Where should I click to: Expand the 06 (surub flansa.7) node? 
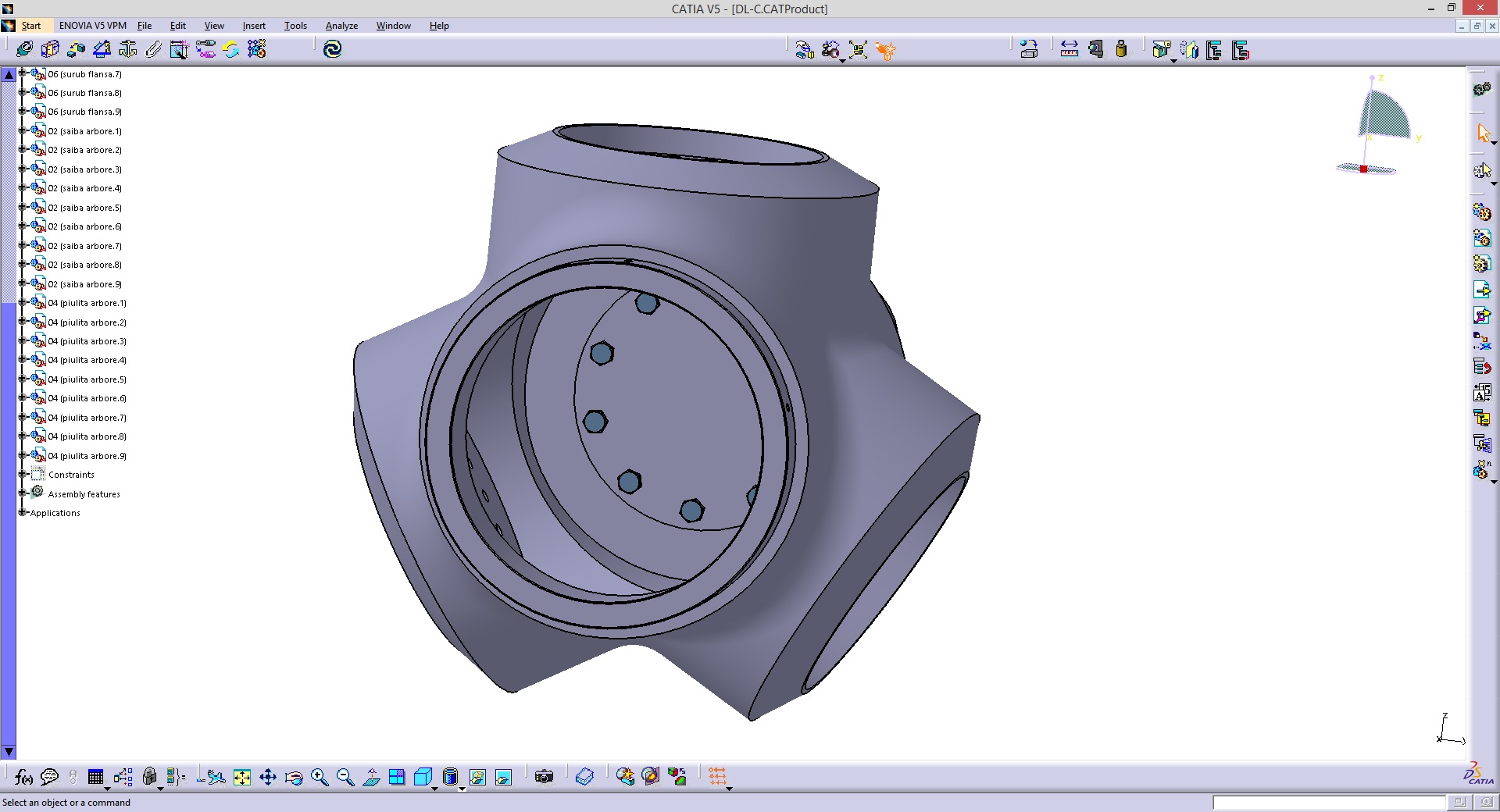[x=23, y=73]
